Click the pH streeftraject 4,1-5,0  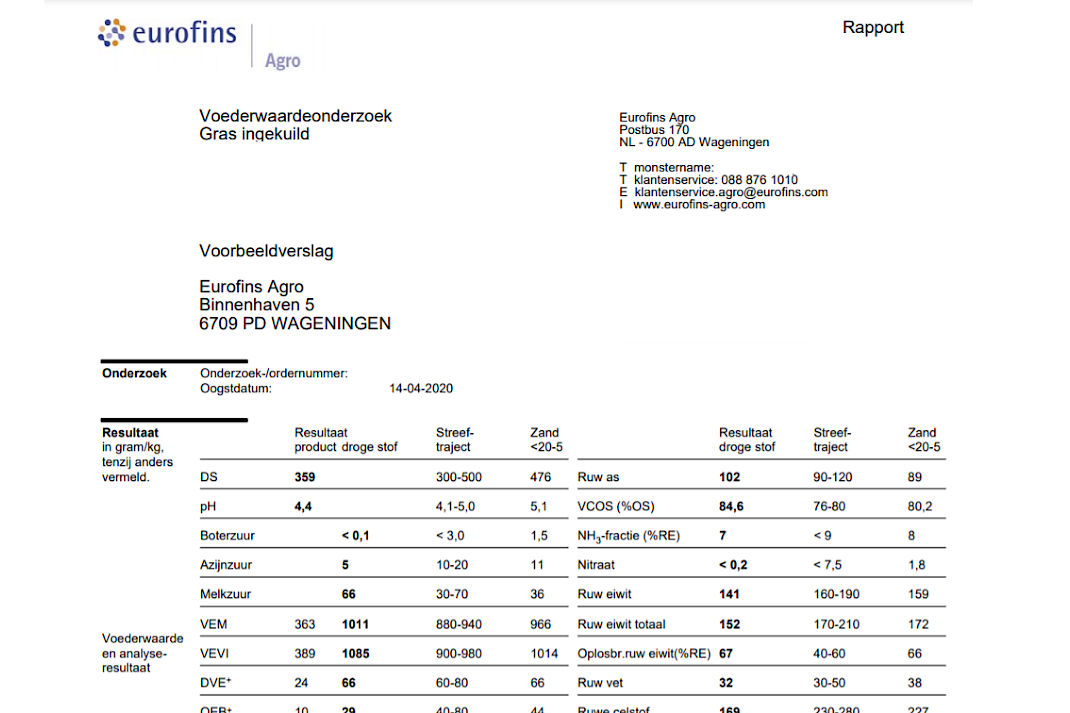click(x=455, y=506)
